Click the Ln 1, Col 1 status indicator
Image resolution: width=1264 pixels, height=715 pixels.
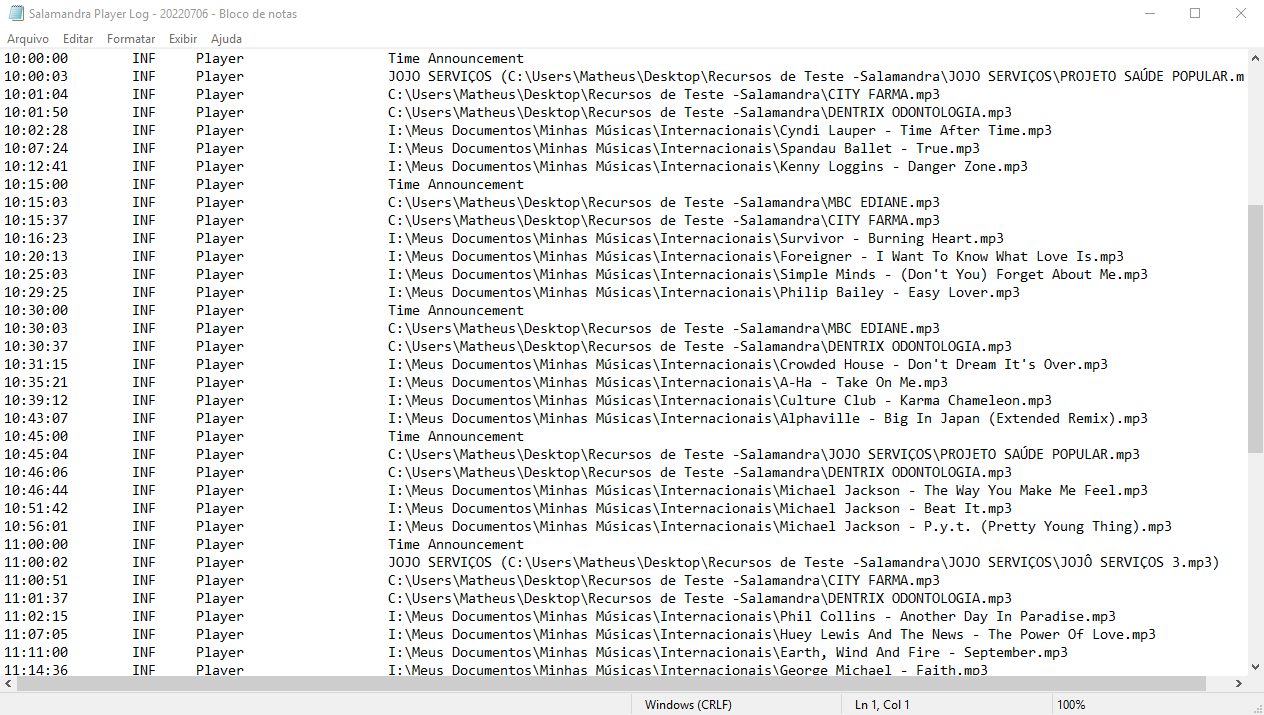[882, 705]
